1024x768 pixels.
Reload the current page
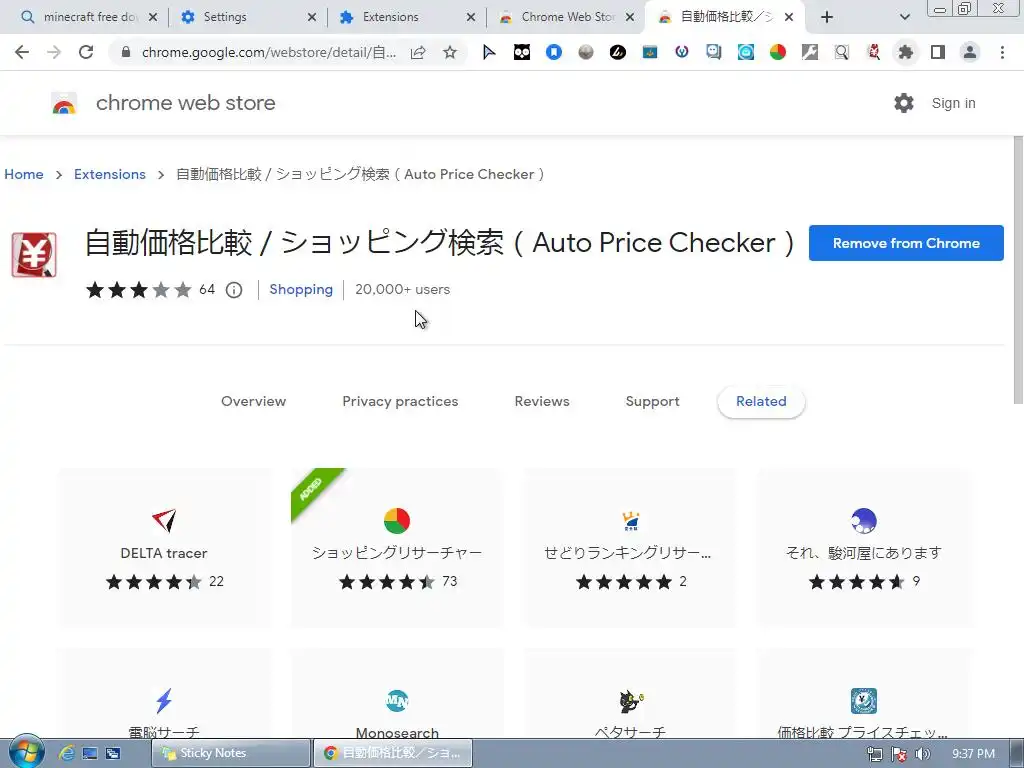pos(86,52)
